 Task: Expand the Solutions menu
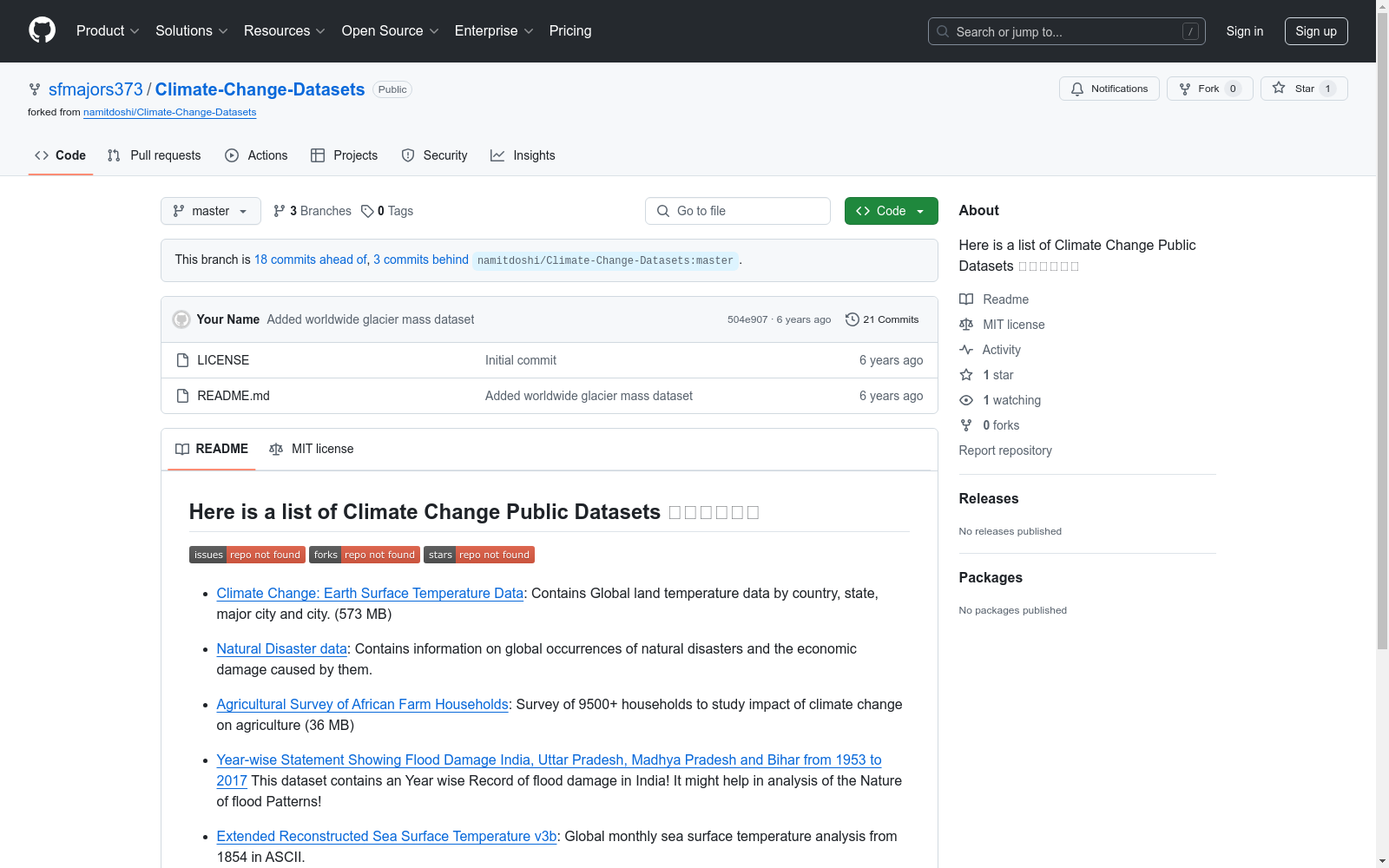pos(192,31)
